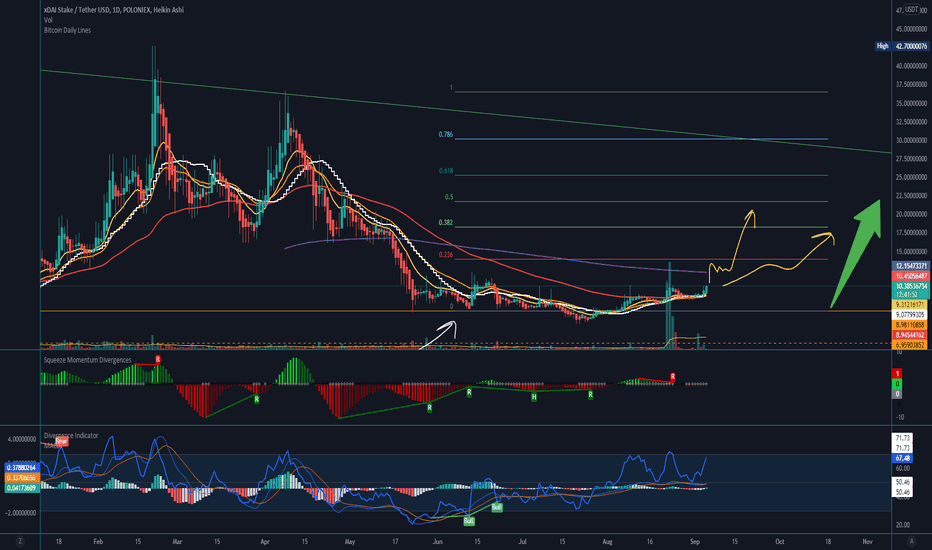Click the Feb date on the time axis

[x=99, y=542]
